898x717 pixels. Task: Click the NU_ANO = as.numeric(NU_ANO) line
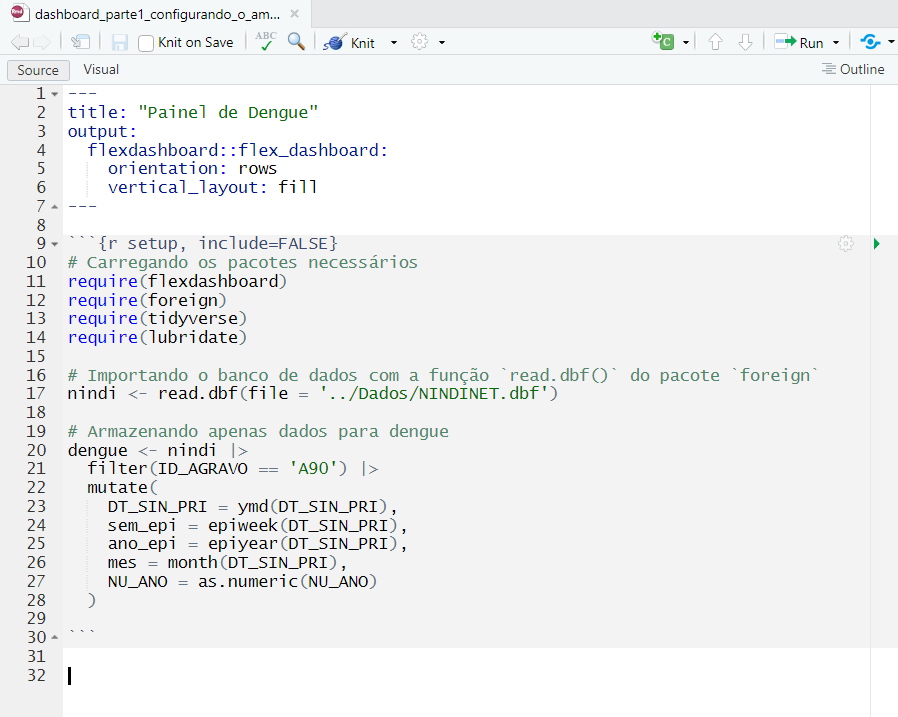pyautogui.click(x=242, y=582)
